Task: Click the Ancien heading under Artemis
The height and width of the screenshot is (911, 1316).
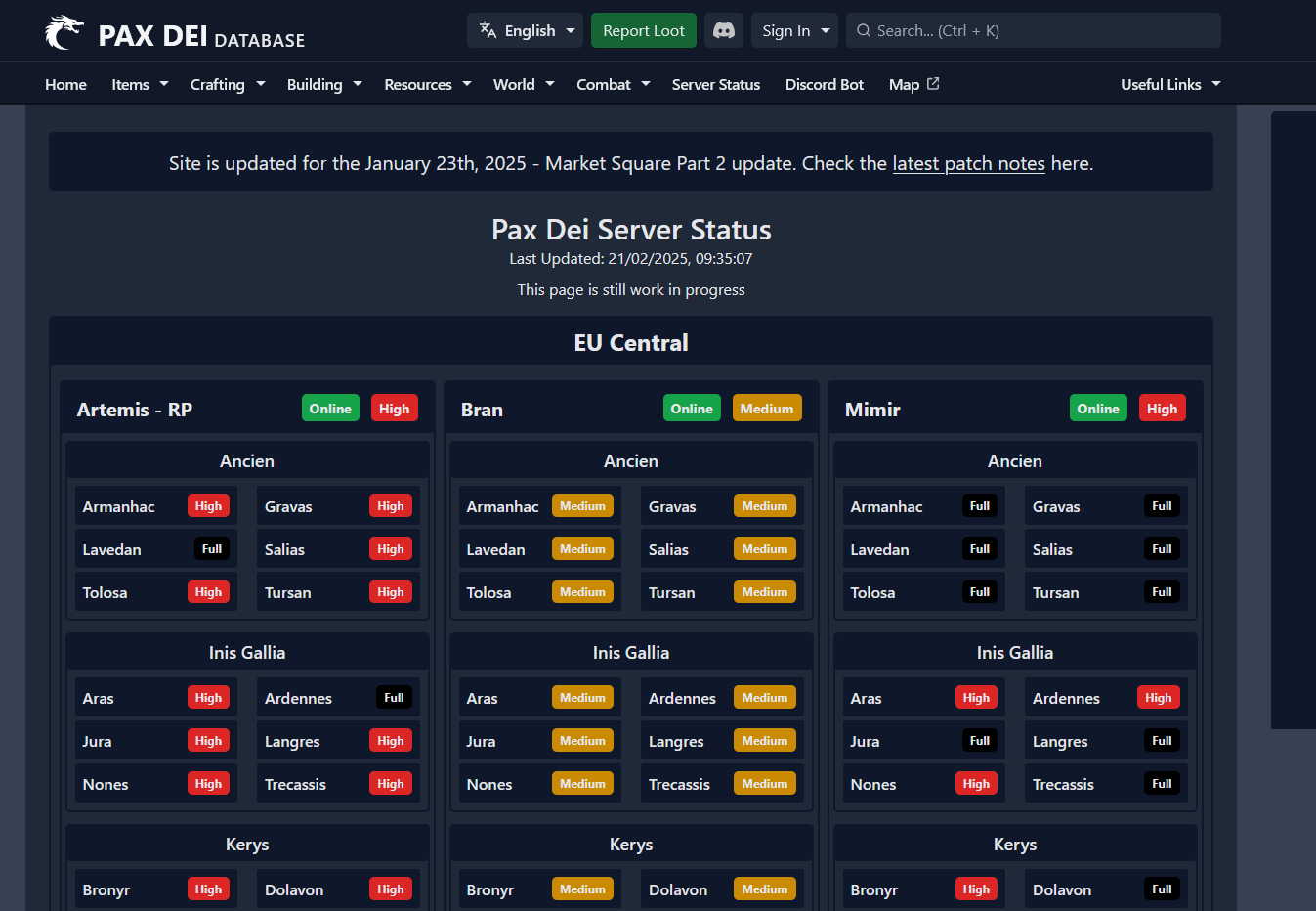Action: (247, 461)
